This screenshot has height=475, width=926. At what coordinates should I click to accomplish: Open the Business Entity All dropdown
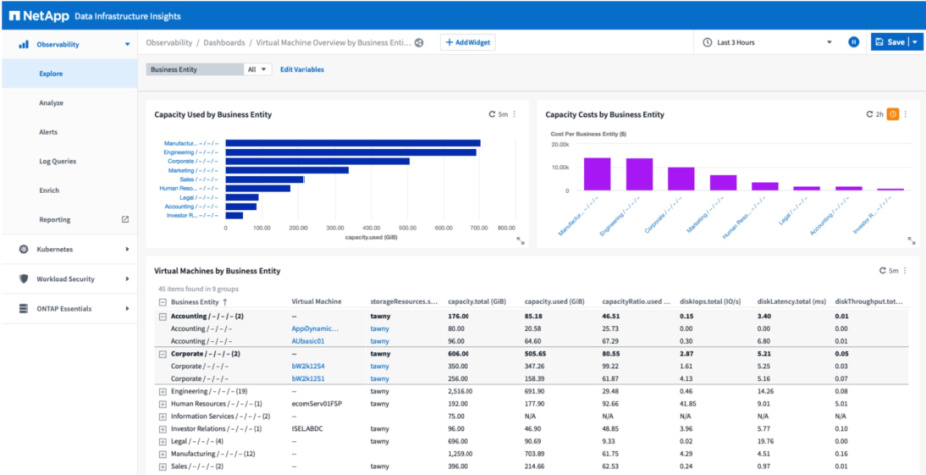pos(257,69)
